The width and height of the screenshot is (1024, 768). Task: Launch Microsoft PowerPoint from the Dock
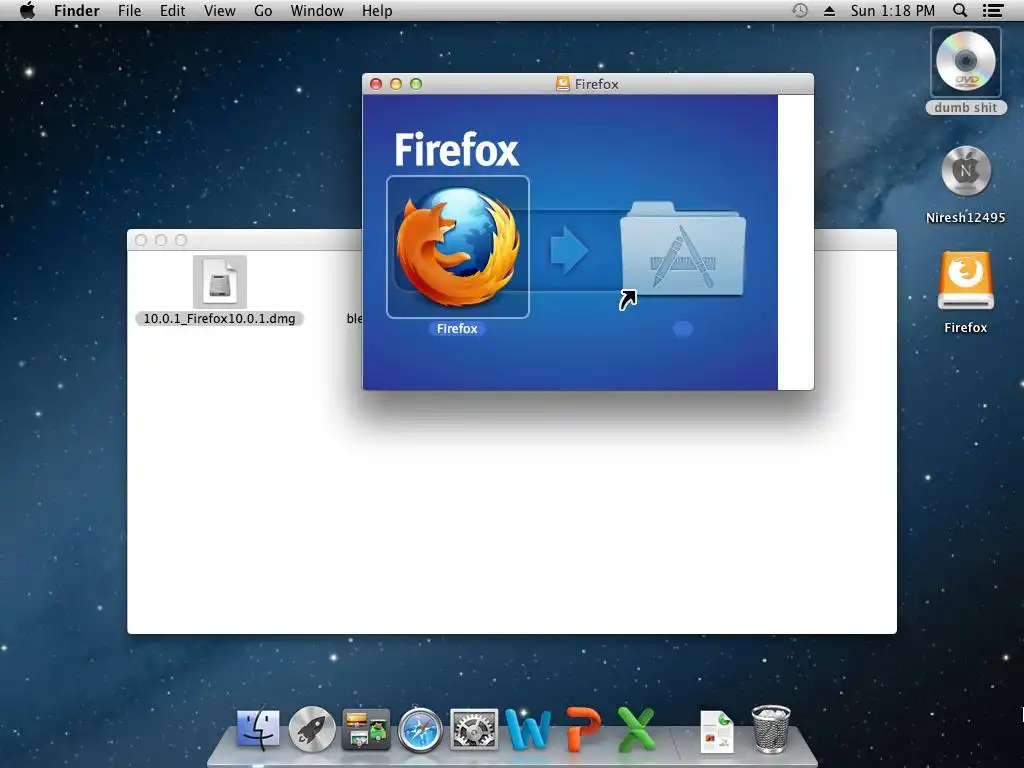coord(583,729)
